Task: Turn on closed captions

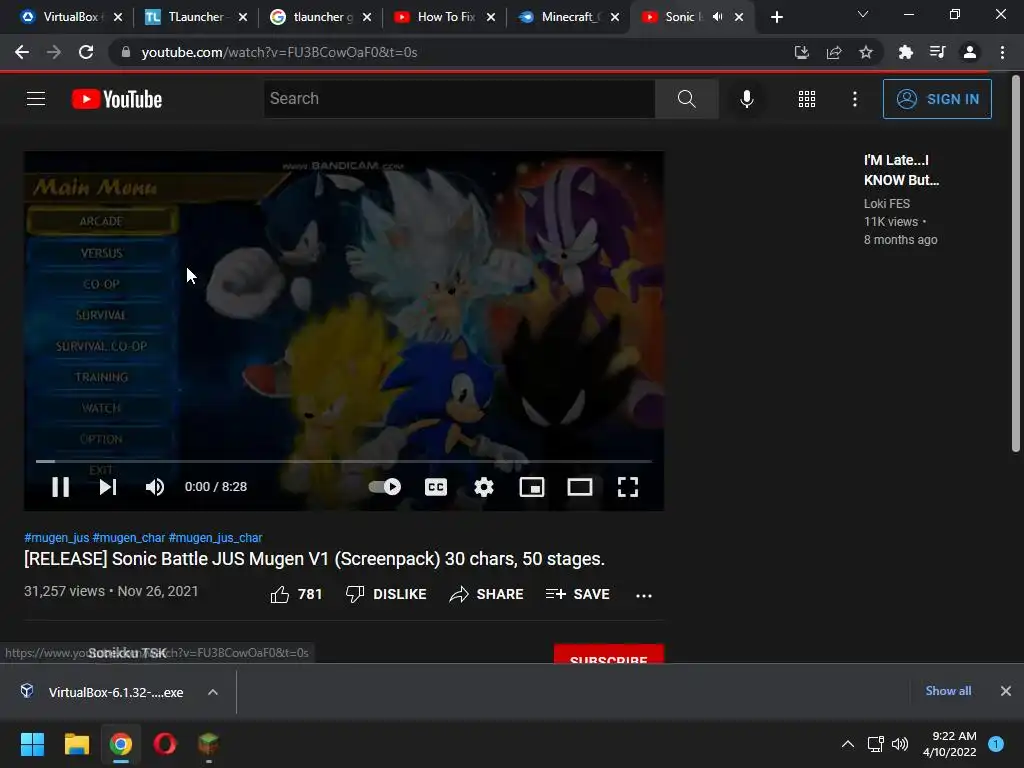Action: [x=436, y=487]
